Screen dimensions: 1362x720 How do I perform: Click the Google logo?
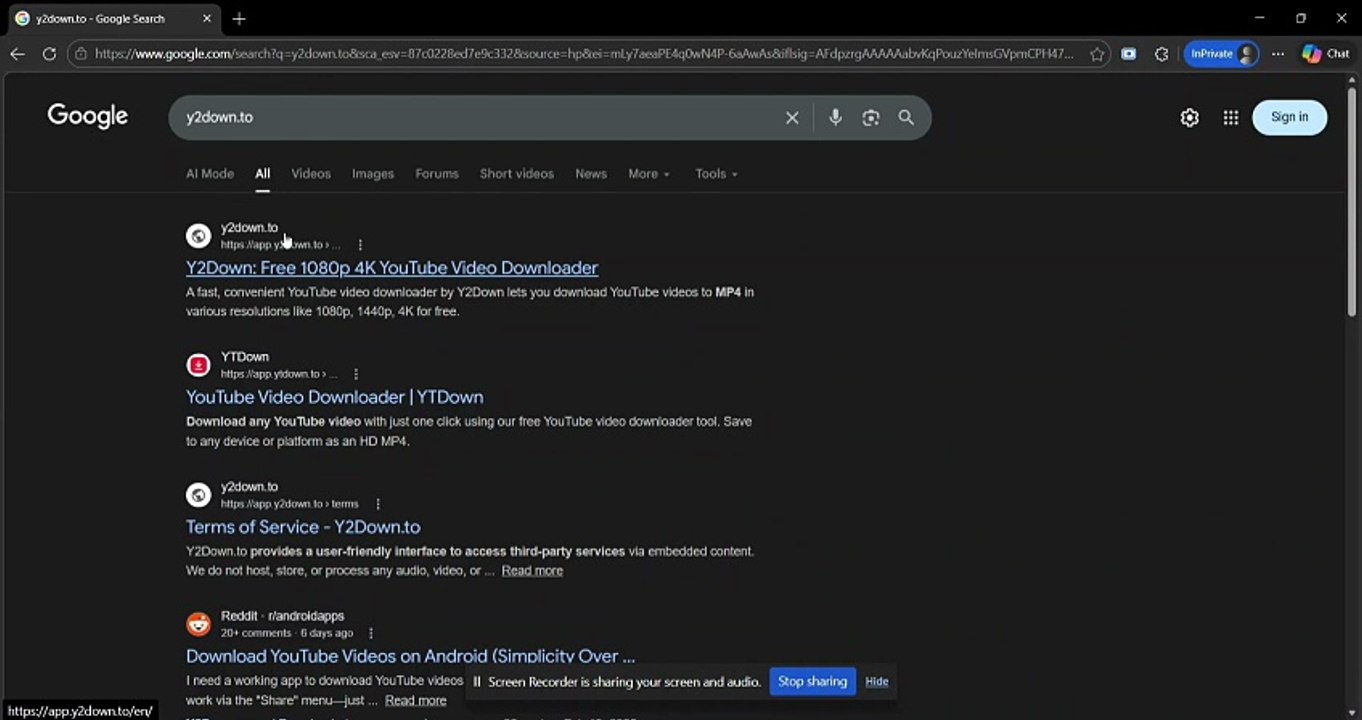[88, 117]
